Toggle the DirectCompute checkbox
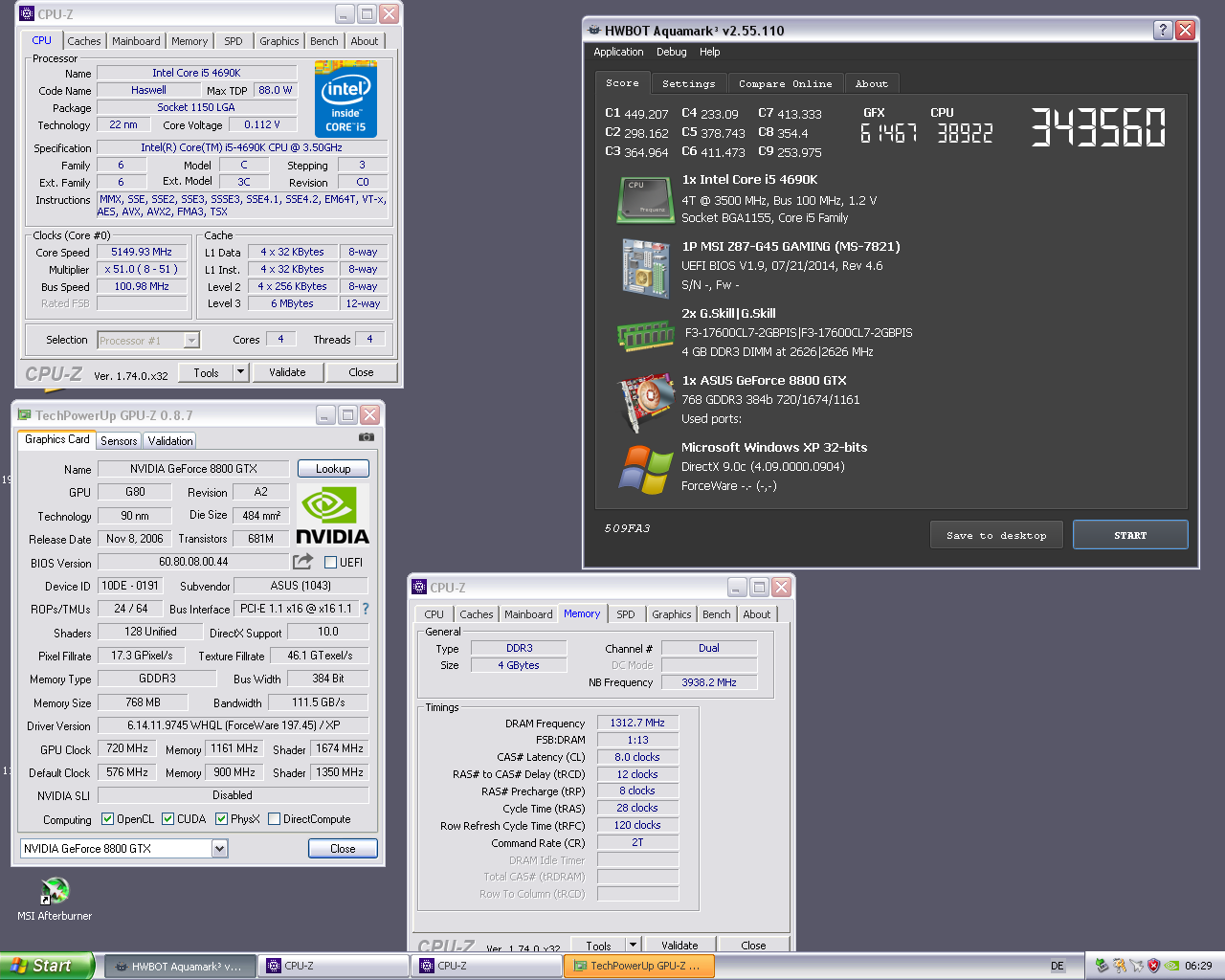This screenshot has height=980, width=1225. pyautogui.click(x=275, y=819)
